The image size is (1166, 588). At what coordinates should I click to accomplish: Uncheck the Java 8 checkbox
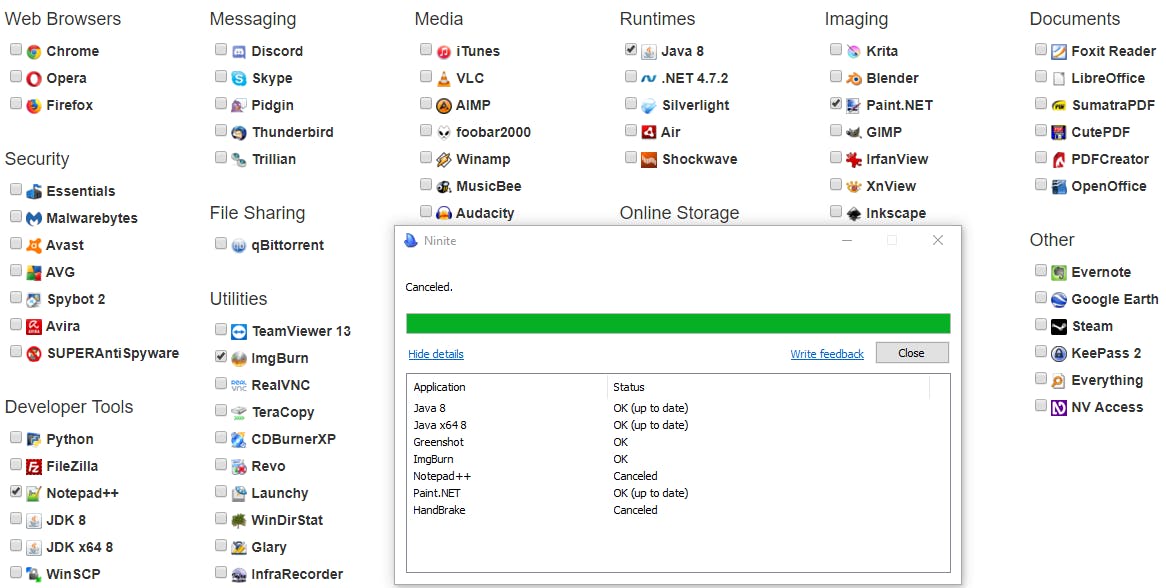click(631, 49)
